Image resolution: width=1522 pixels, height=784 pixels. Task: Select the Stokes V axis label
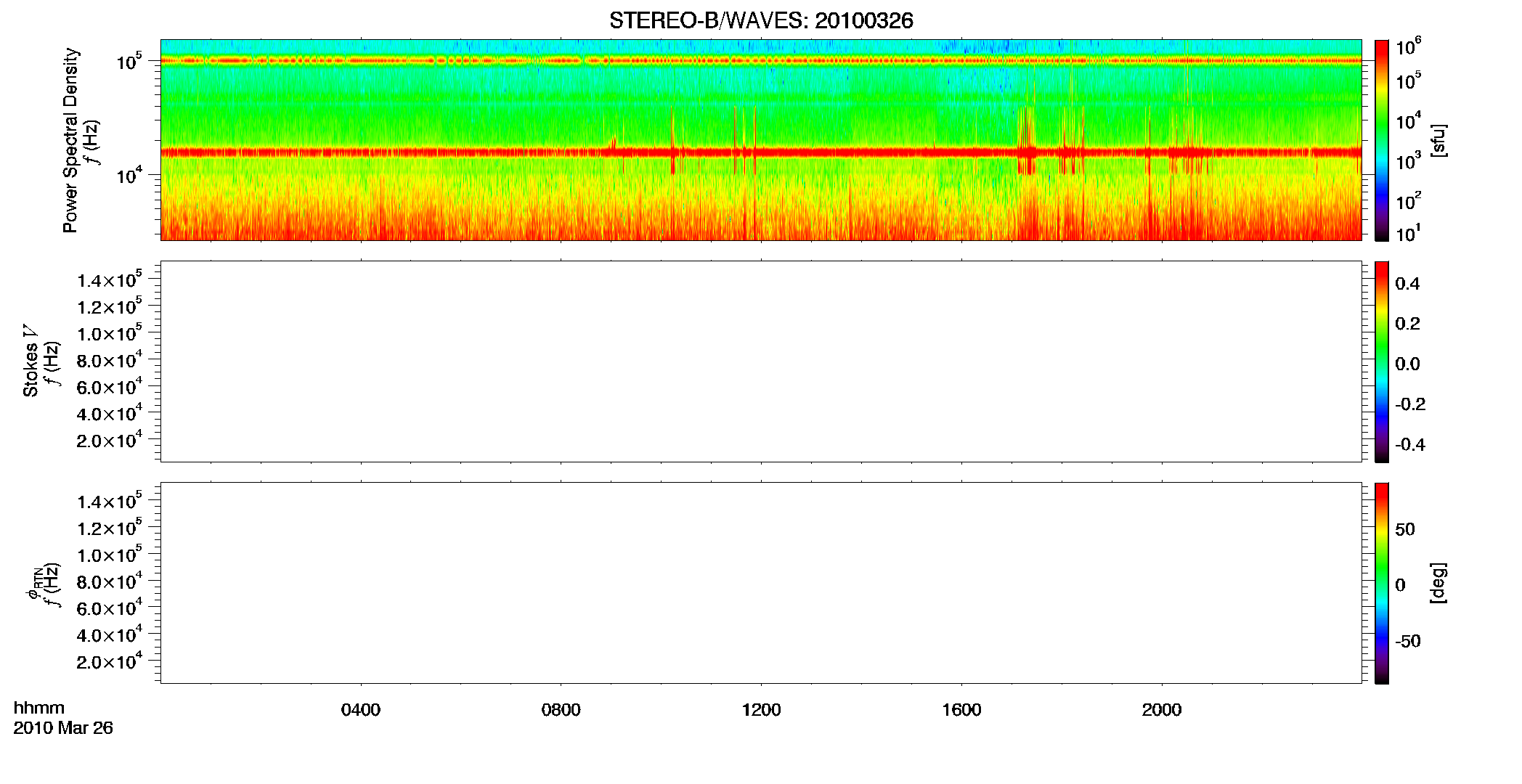click(x=30, y=361)
